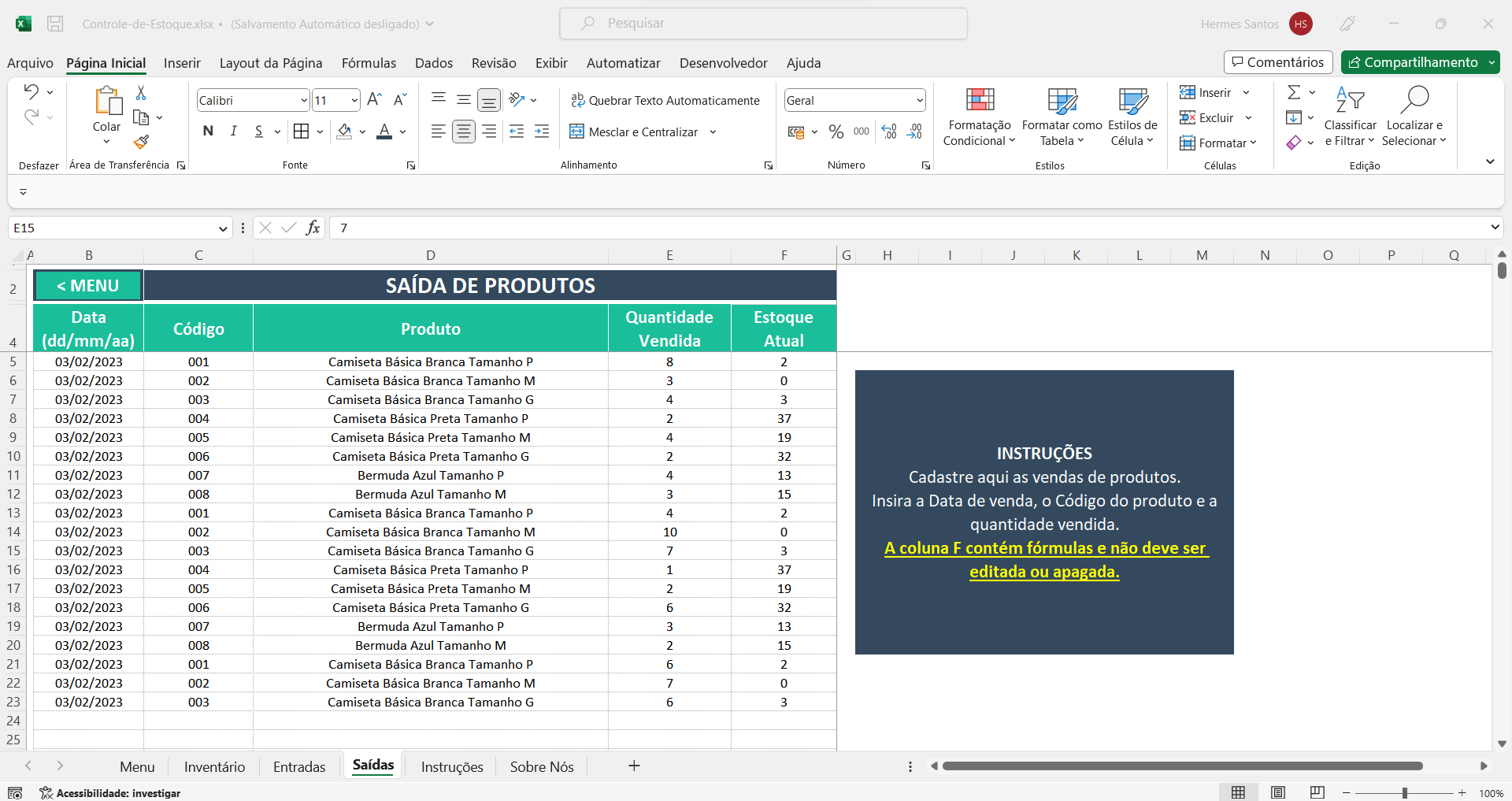Click the Increase Indent icon

click(542, 132)
